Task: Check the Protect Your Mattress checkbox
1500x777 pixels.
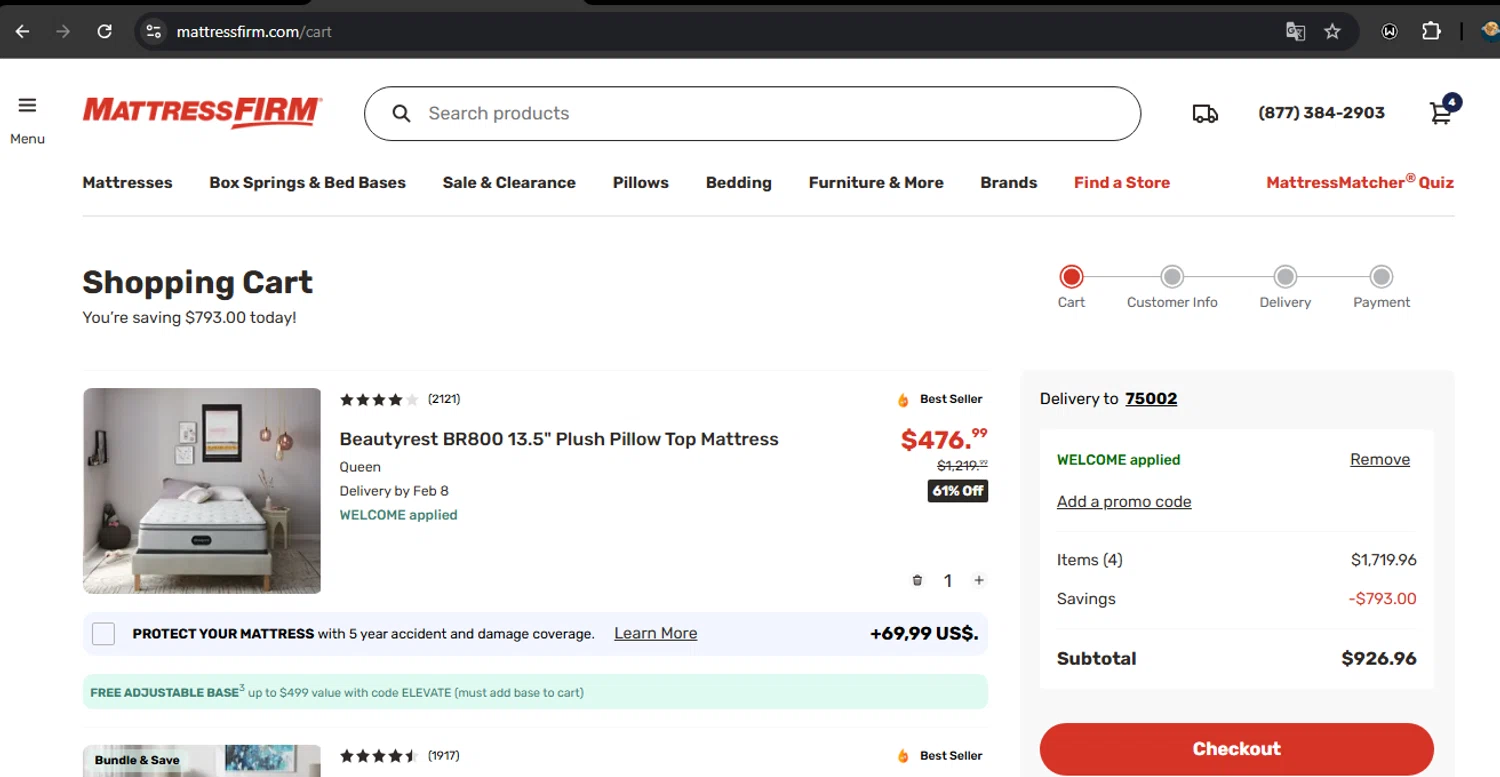Action: click(x=103, y=634)
